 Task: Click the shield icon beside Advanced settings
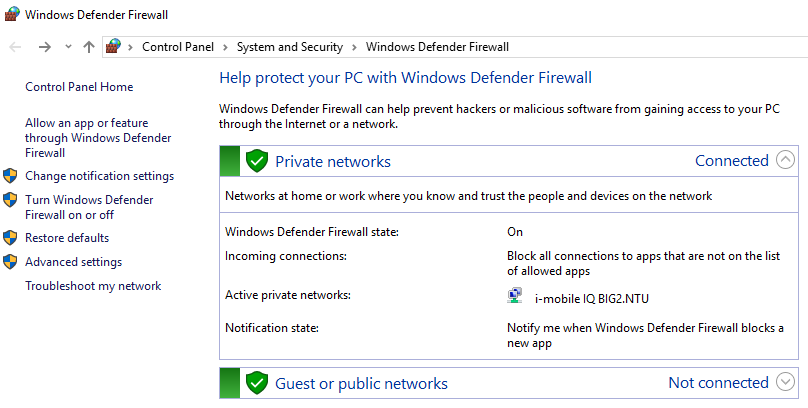[x=11, y=262]
